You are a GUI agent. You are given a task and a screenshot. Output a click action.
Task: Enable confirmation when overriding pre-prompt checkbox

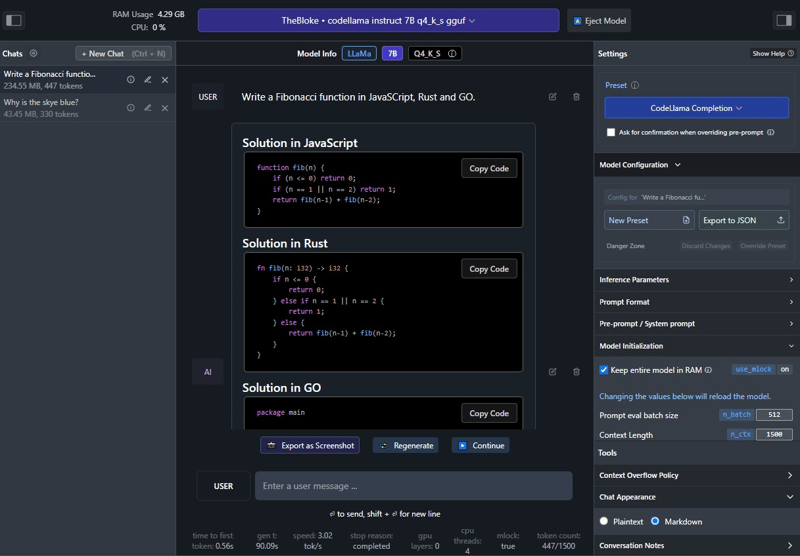point(611,132)
